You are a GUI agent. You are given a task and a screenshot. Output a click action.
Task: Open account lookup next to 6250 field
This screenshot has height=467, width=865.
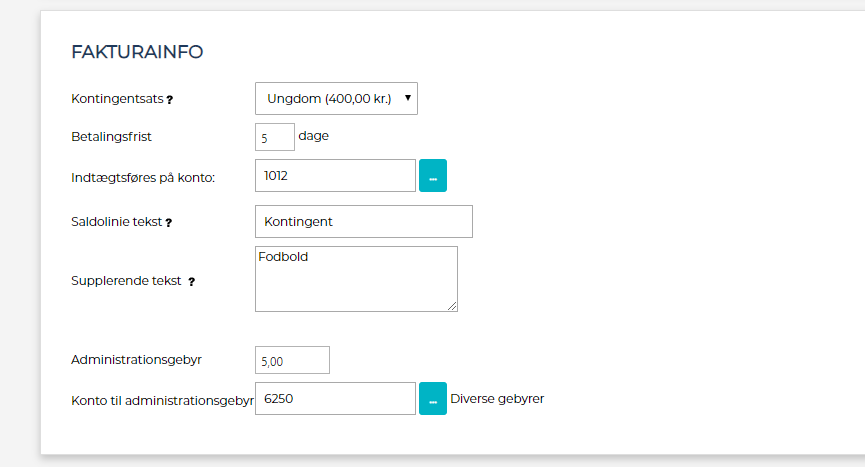[432, 399]
